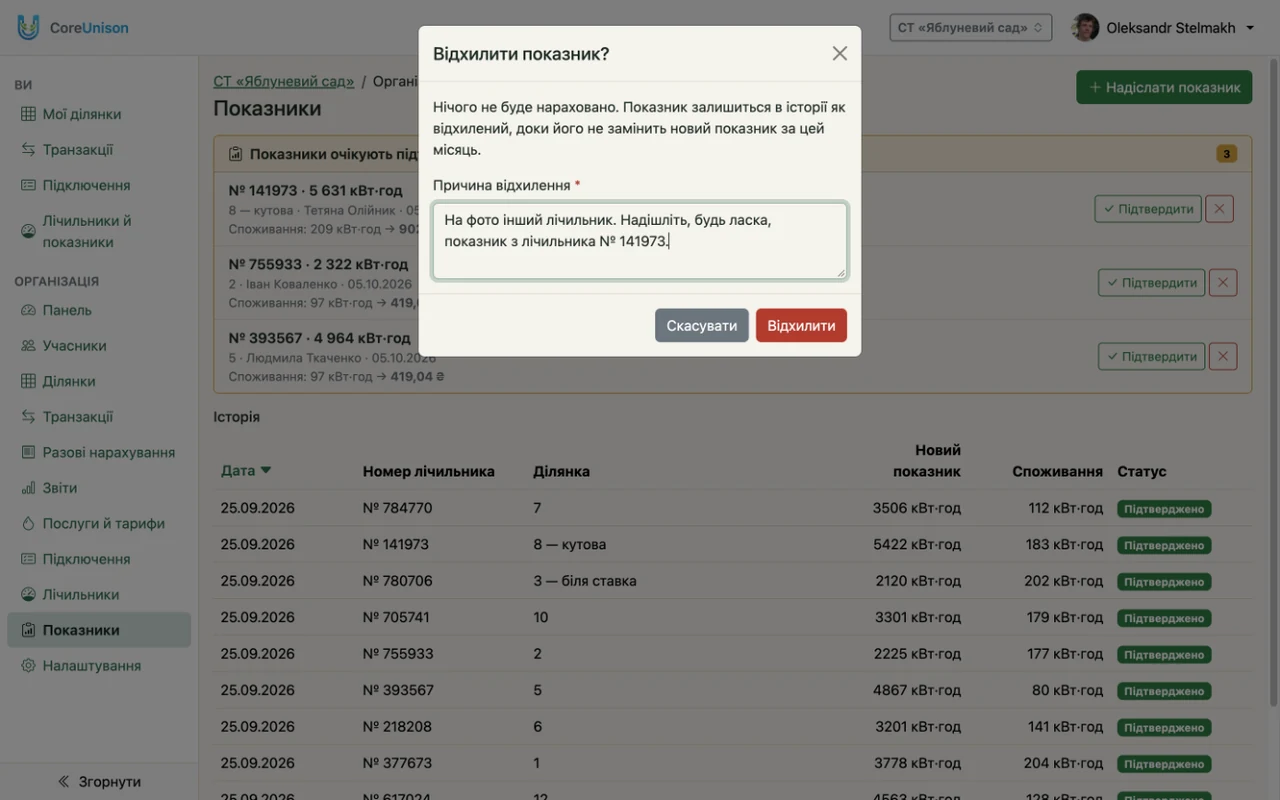Open the personal Підключення under ВИ
The width and height of the screenshot is (1280, 800).
pyautogui.click(x=99, y=185)
